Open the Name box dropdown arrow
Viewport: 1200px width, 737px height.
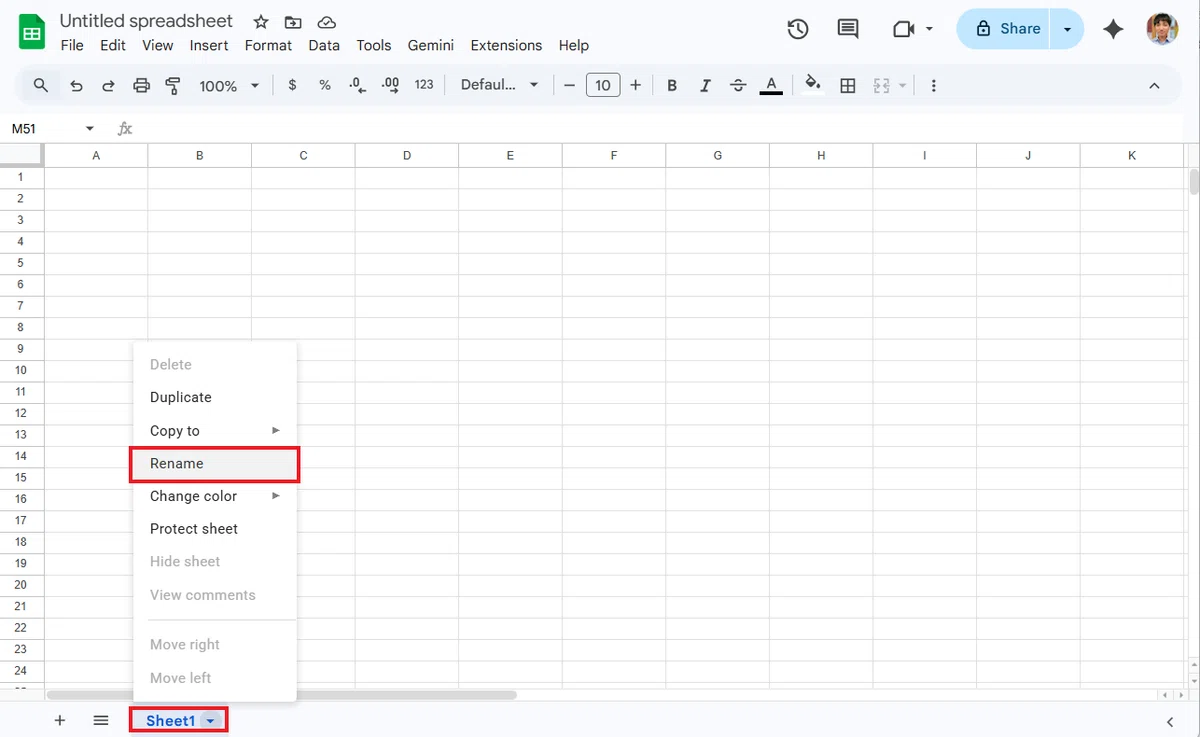(x=90, y=129)
